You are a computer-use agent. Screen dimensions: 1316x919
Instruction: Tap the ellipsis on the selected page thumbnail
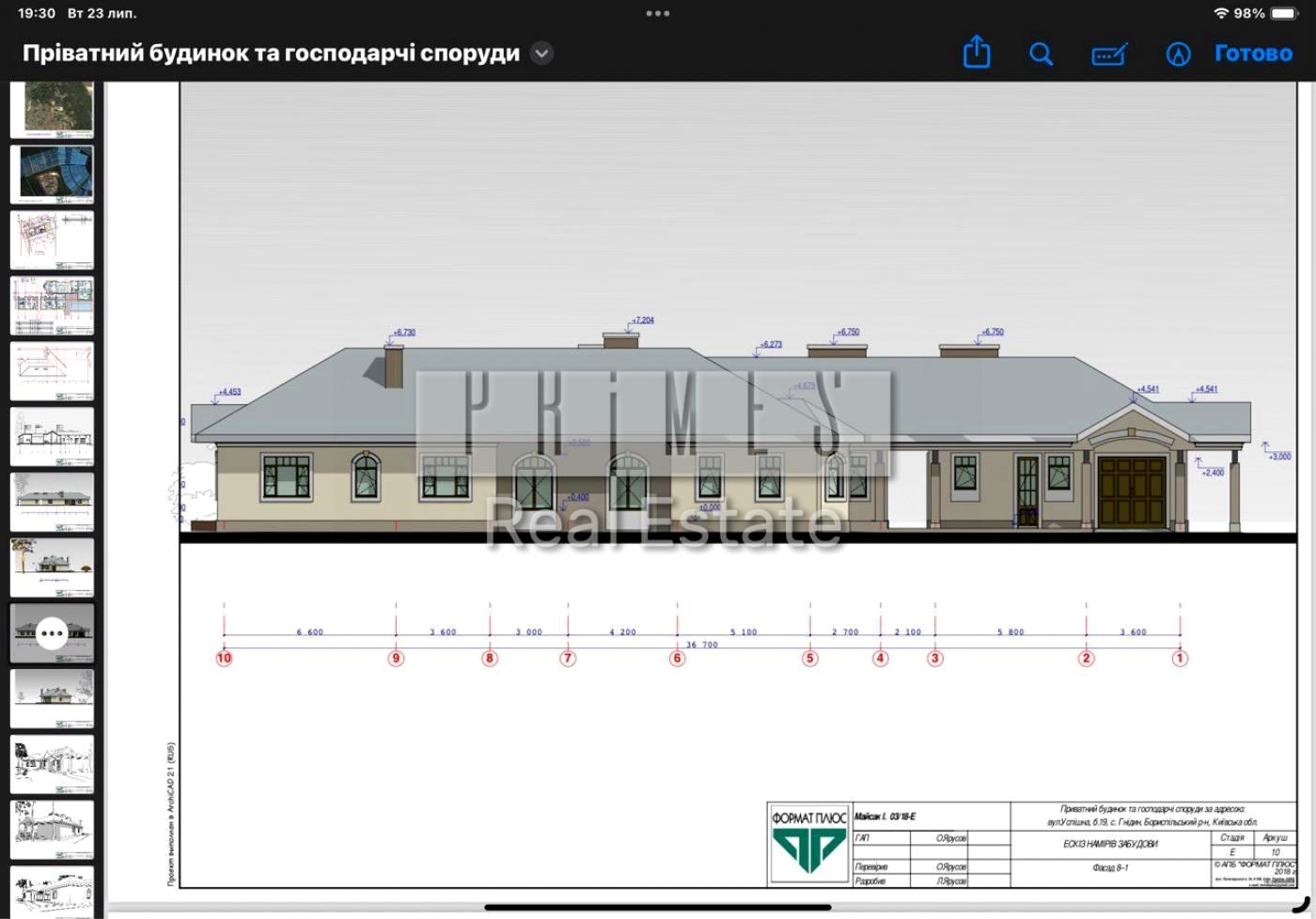(x=52, y=633)
